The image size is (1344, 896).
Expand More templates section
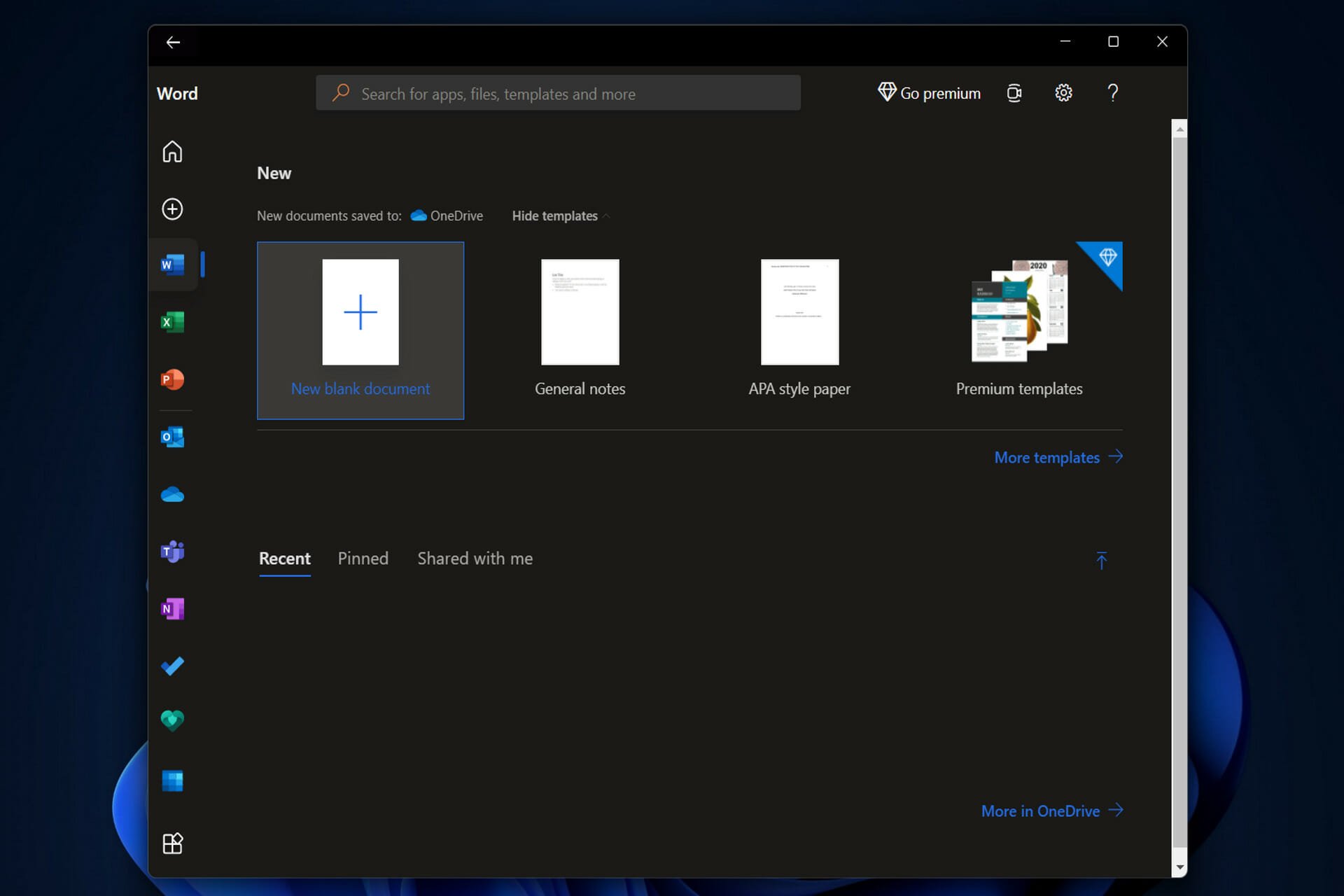(1057, 457)
